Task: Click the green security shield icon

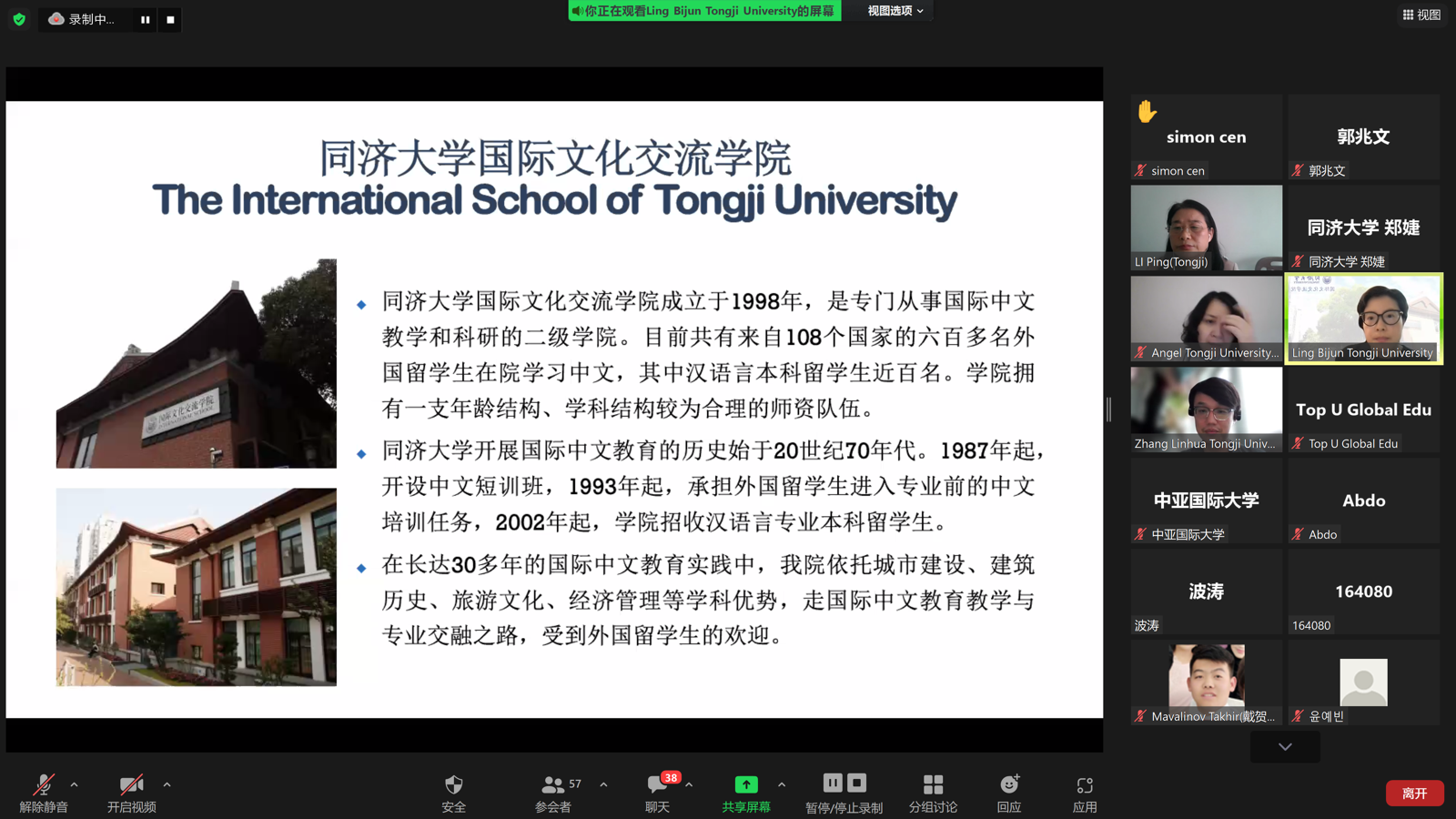Action: coord(19,19)
